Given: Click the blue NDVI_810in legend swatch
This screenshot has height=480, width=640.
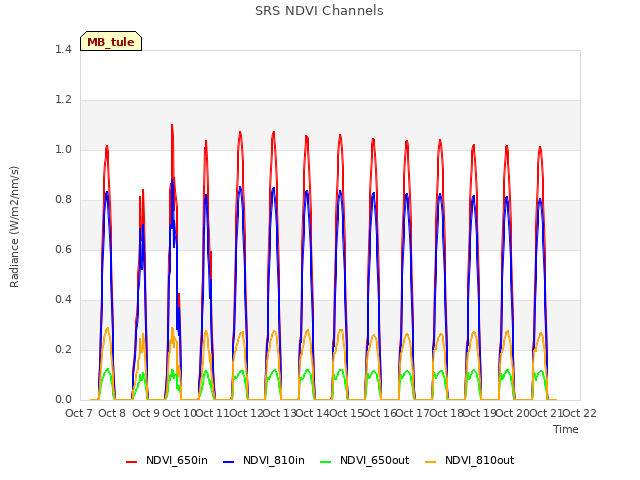Looking at the screenshot, I should pos(229,462).
